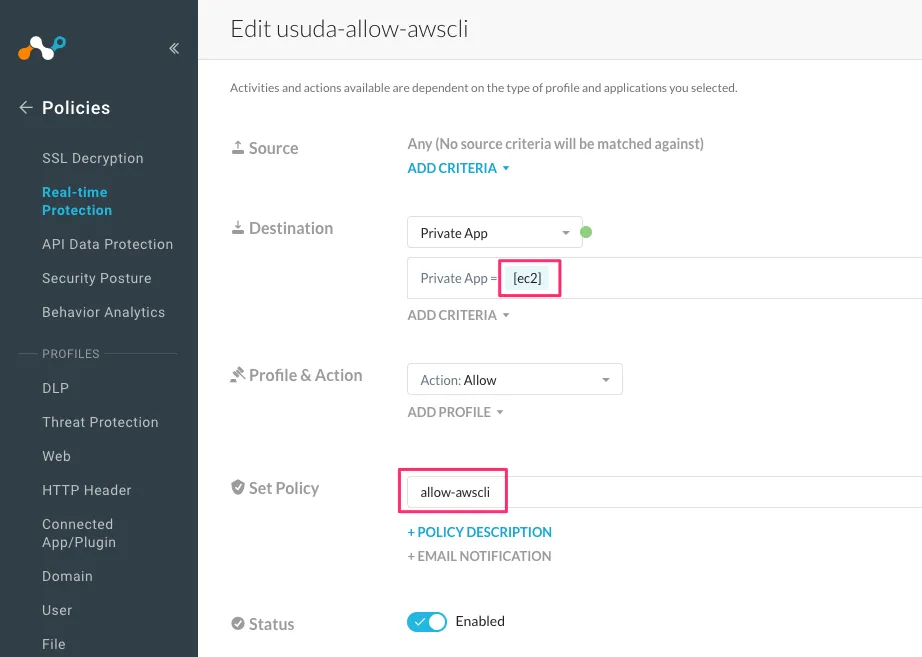The image size is (922, 657).
Task: Open SSL Decryption in the sidebar
Action: 93,158
